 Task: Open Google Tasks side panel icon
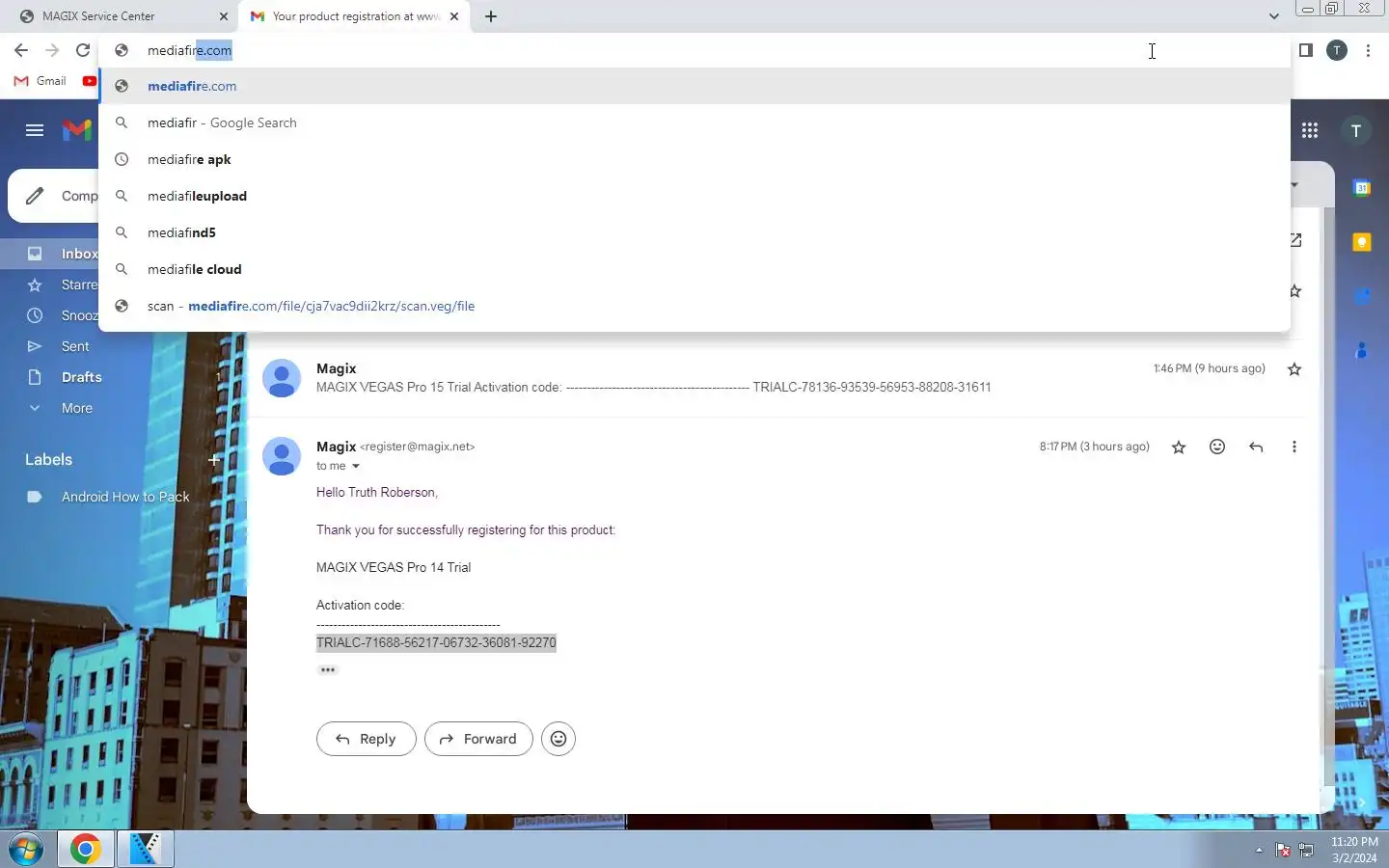click(1362, 296)
